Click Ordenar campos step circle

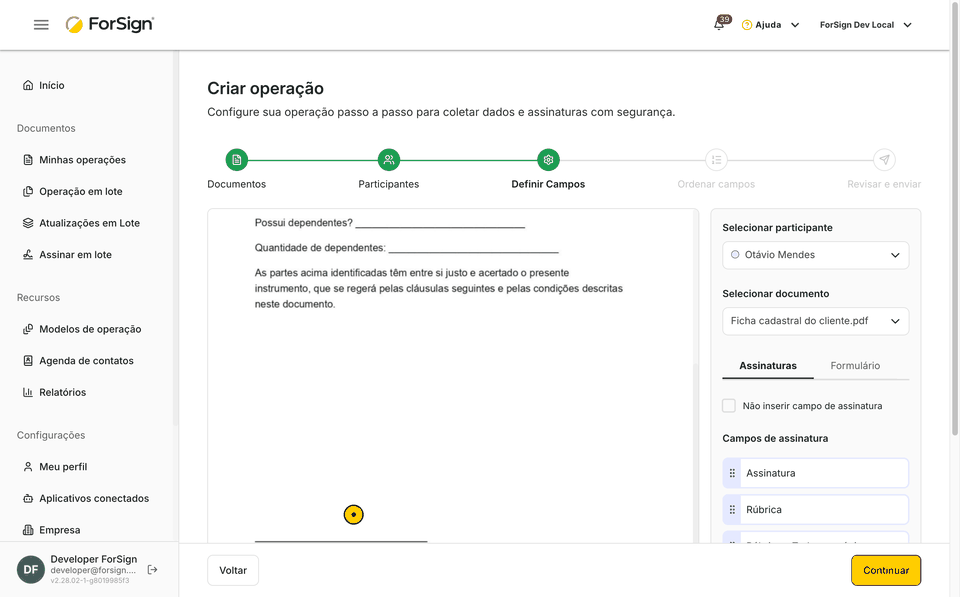tap(716, 160)
